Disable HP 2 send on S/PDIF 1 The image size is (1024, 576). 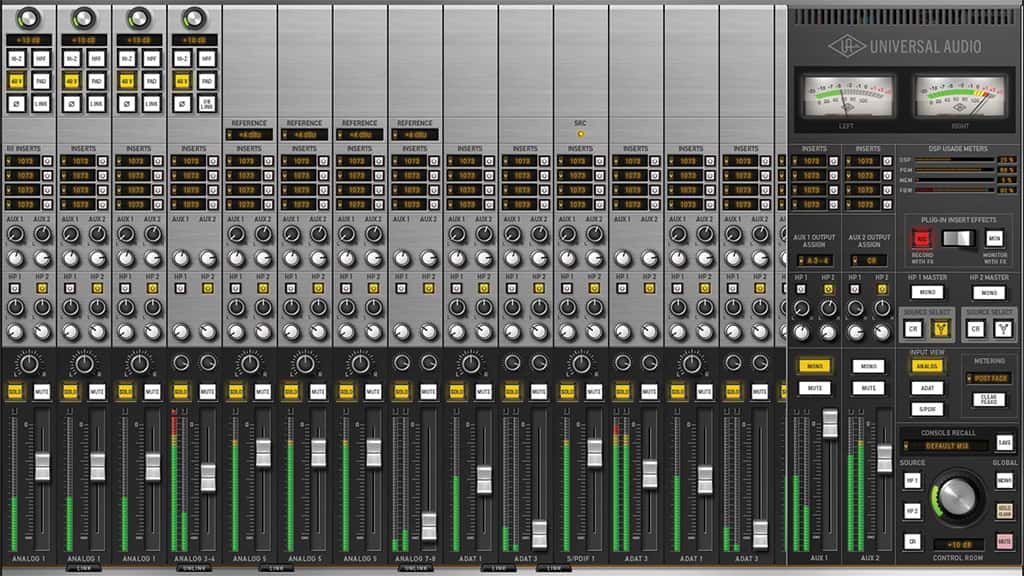click(x=594, y=288)
